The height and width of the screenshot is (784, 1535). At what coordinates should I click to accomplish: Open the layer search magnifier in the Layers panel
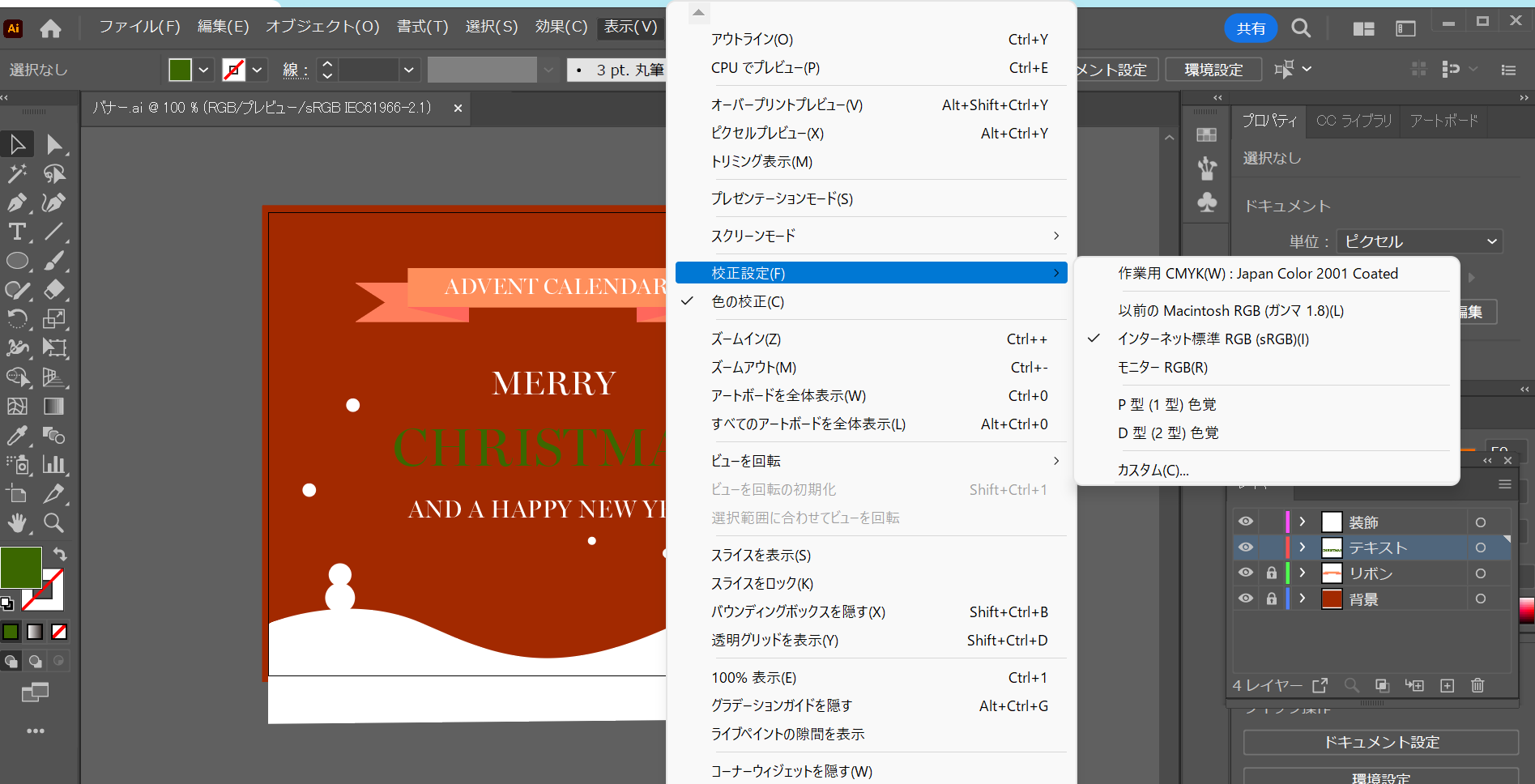1350,685
